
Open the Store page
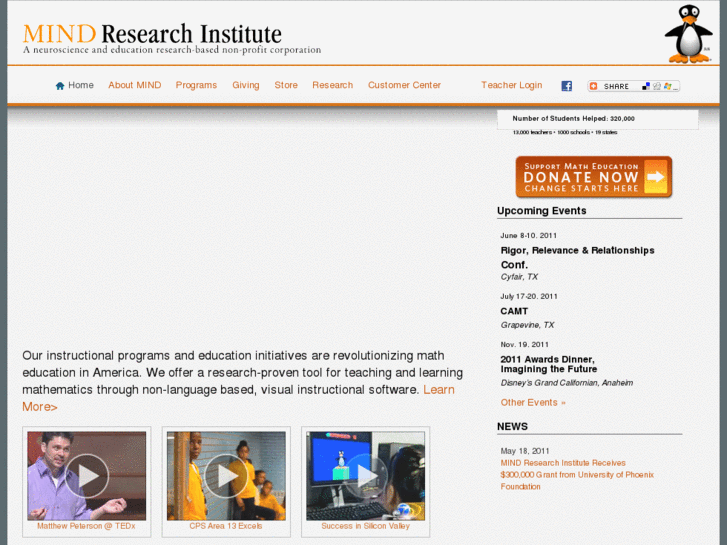[x=286, y=85]
